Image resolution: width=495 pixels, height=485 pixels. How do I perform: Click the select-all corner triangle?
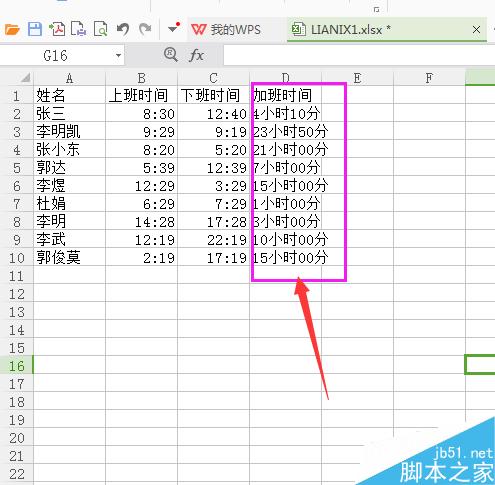26,78
